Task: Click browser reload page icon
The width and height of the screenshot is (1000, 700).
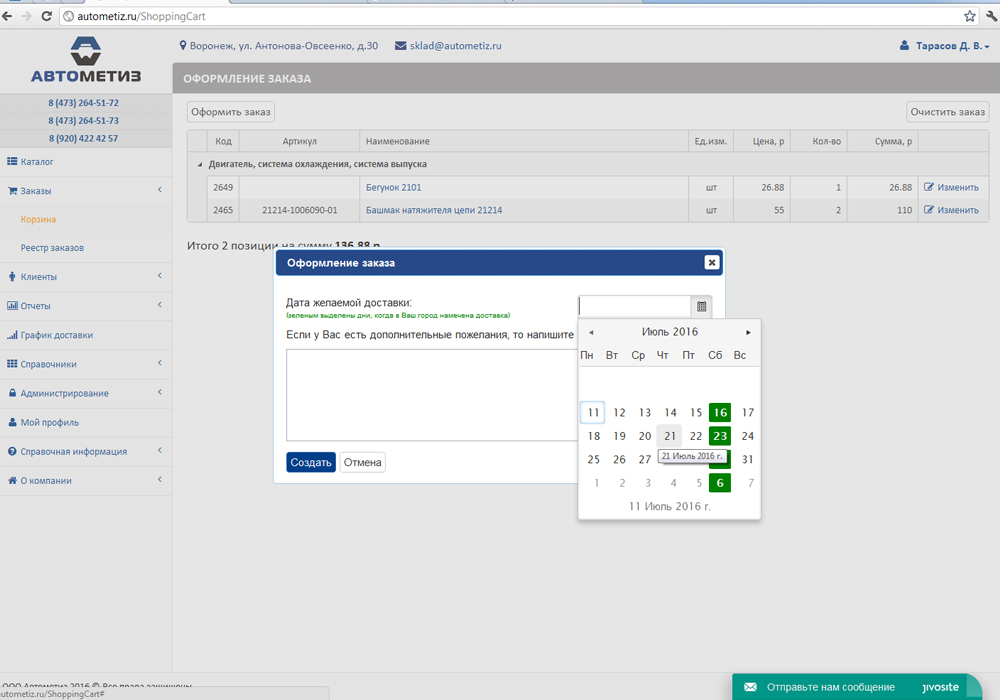Action: point(46,17)
